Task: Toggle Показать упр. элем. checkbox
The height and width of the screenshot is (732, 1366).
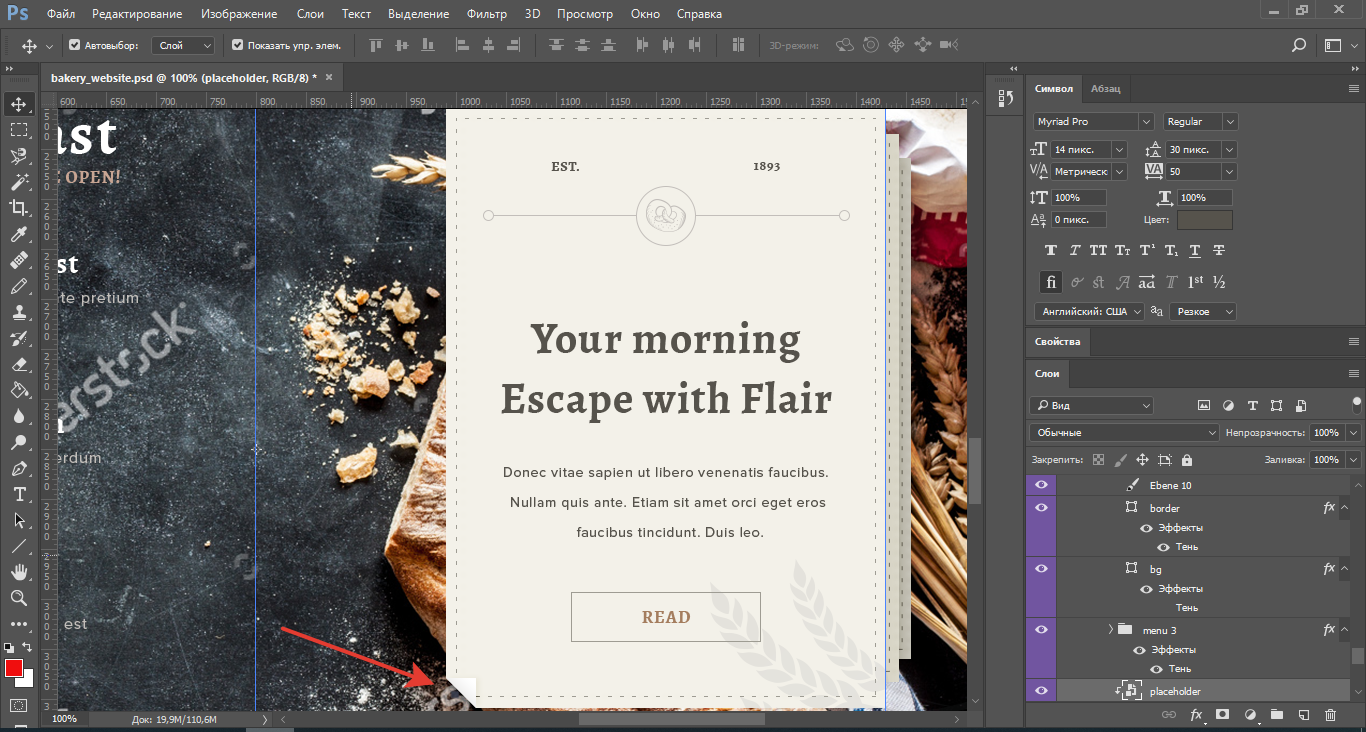Action: click(238, 45)
